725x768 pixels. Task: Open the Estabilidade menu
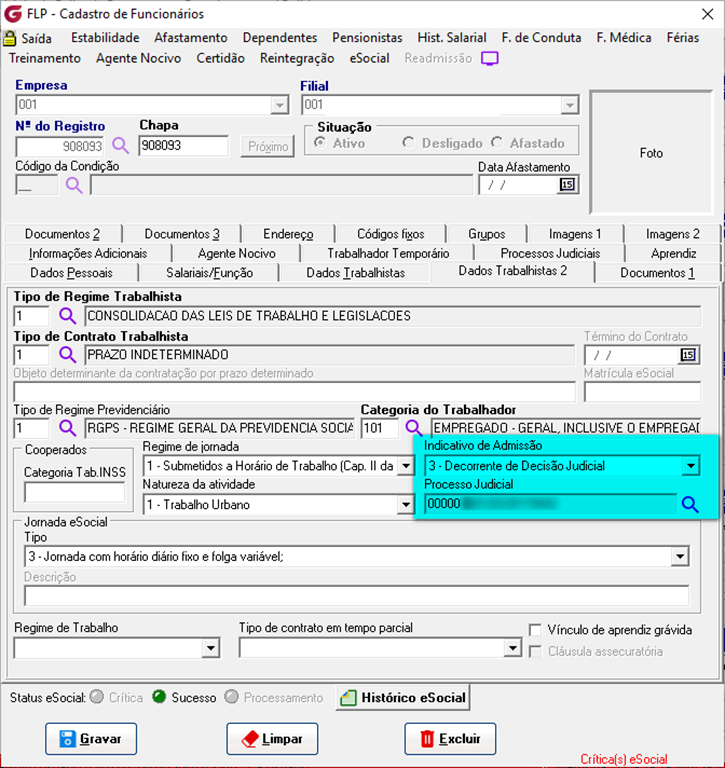pos(105,38)
